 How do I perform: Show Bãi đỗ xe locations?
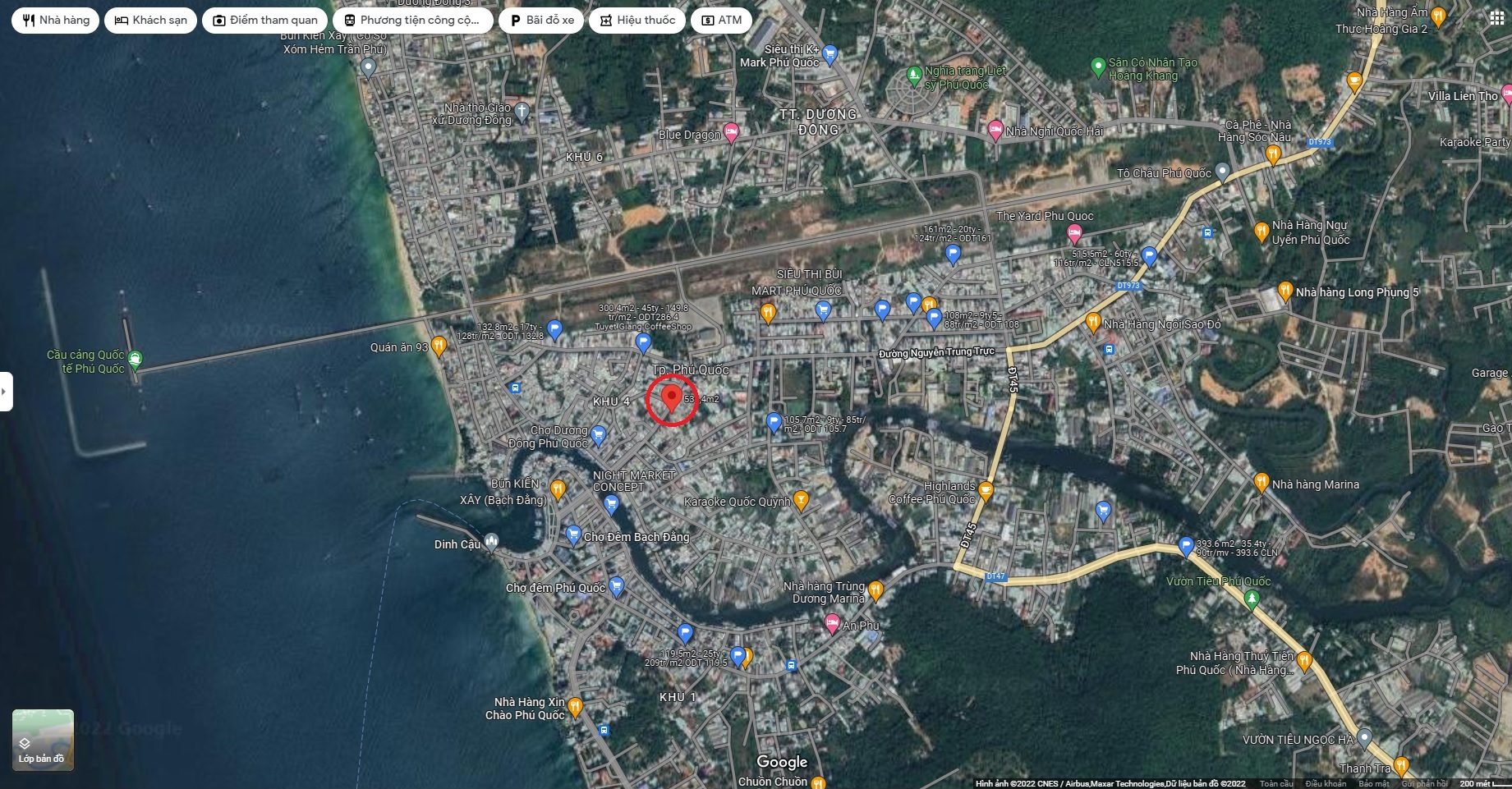click(541, 21)
